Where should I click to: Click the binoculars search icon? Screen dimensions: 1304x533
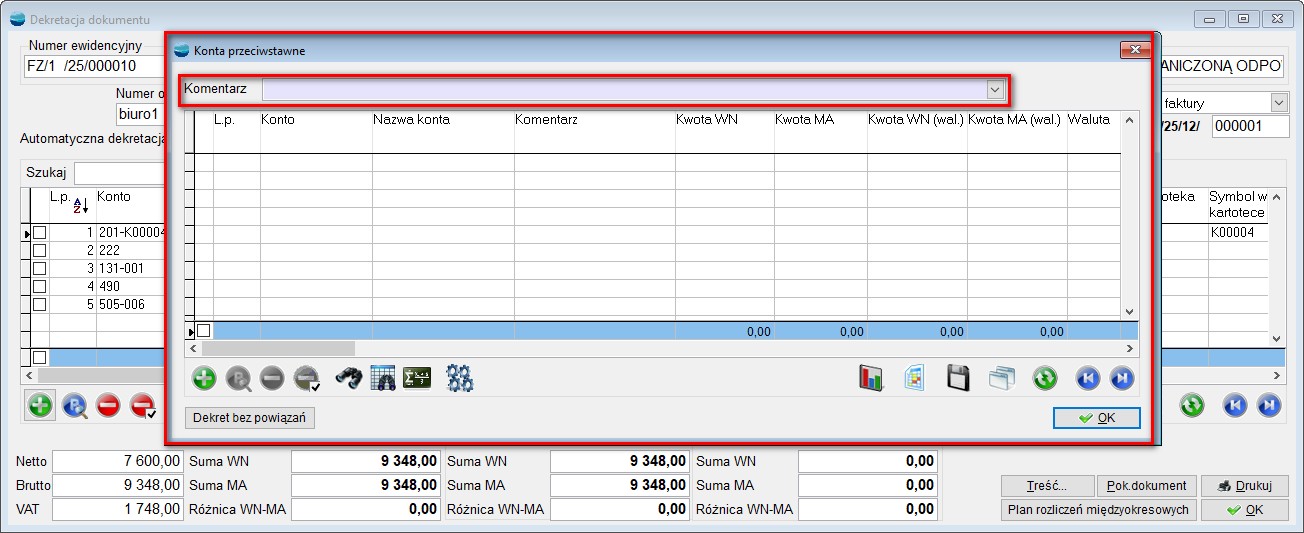348,378
